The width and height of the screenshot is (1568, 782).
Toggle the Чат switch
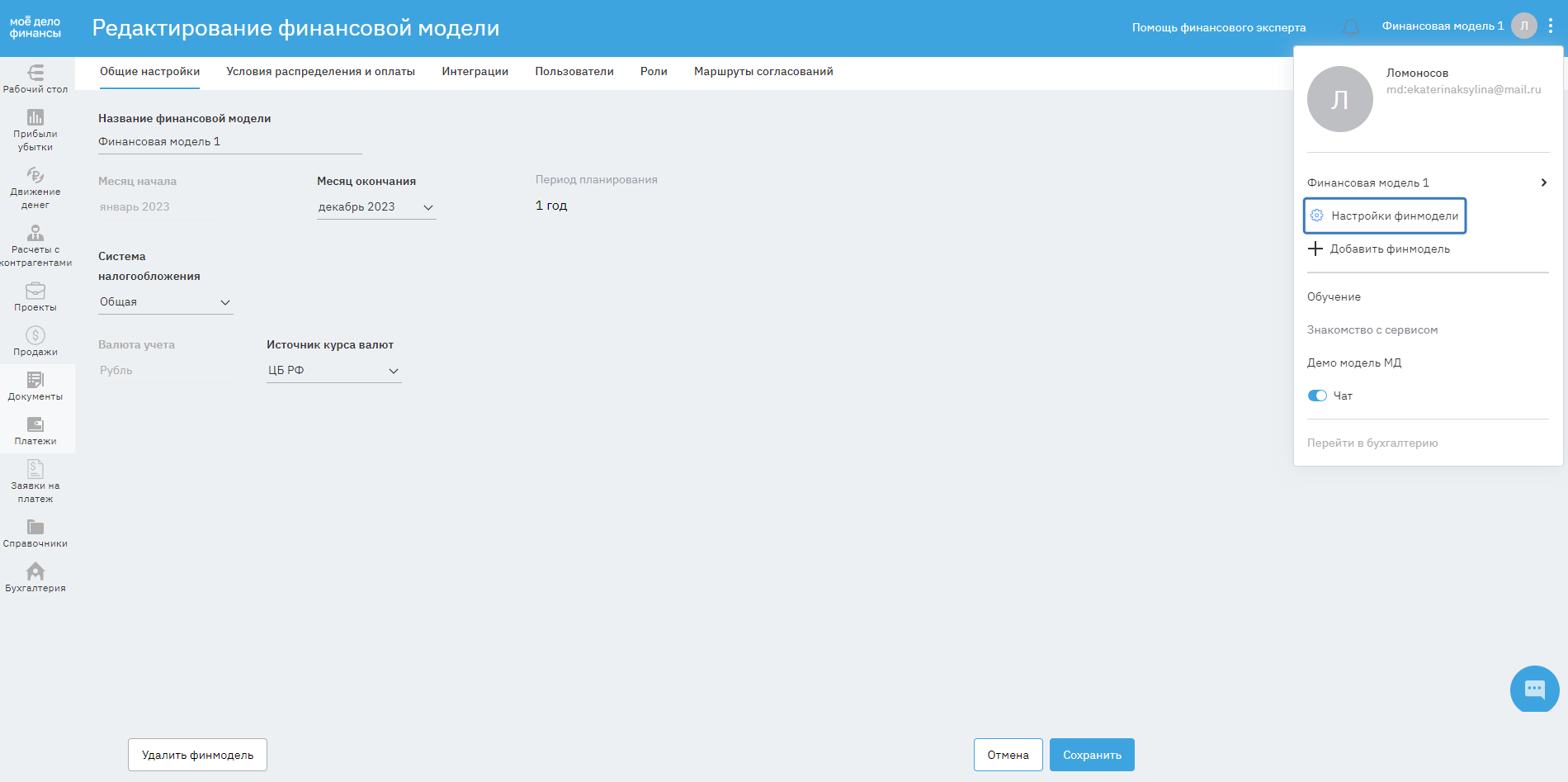(1317, 396)
